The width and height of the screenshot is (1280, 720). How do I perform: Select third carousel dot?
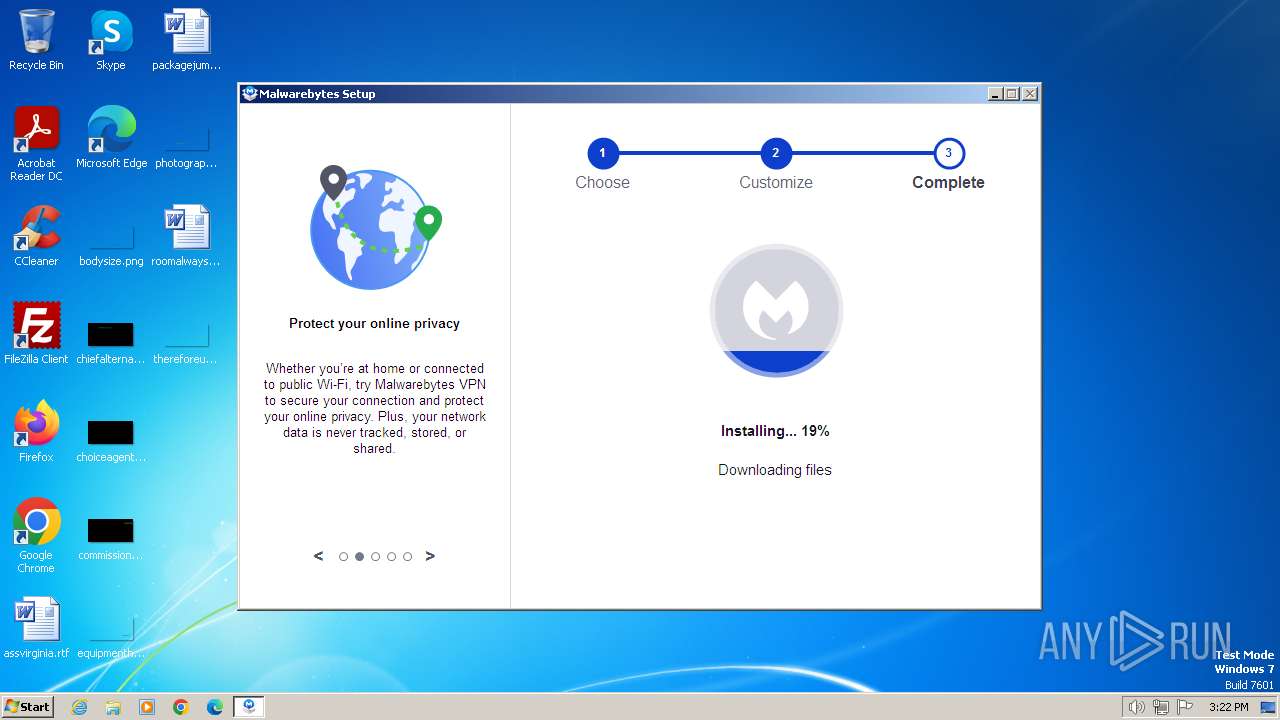point(376,557)
